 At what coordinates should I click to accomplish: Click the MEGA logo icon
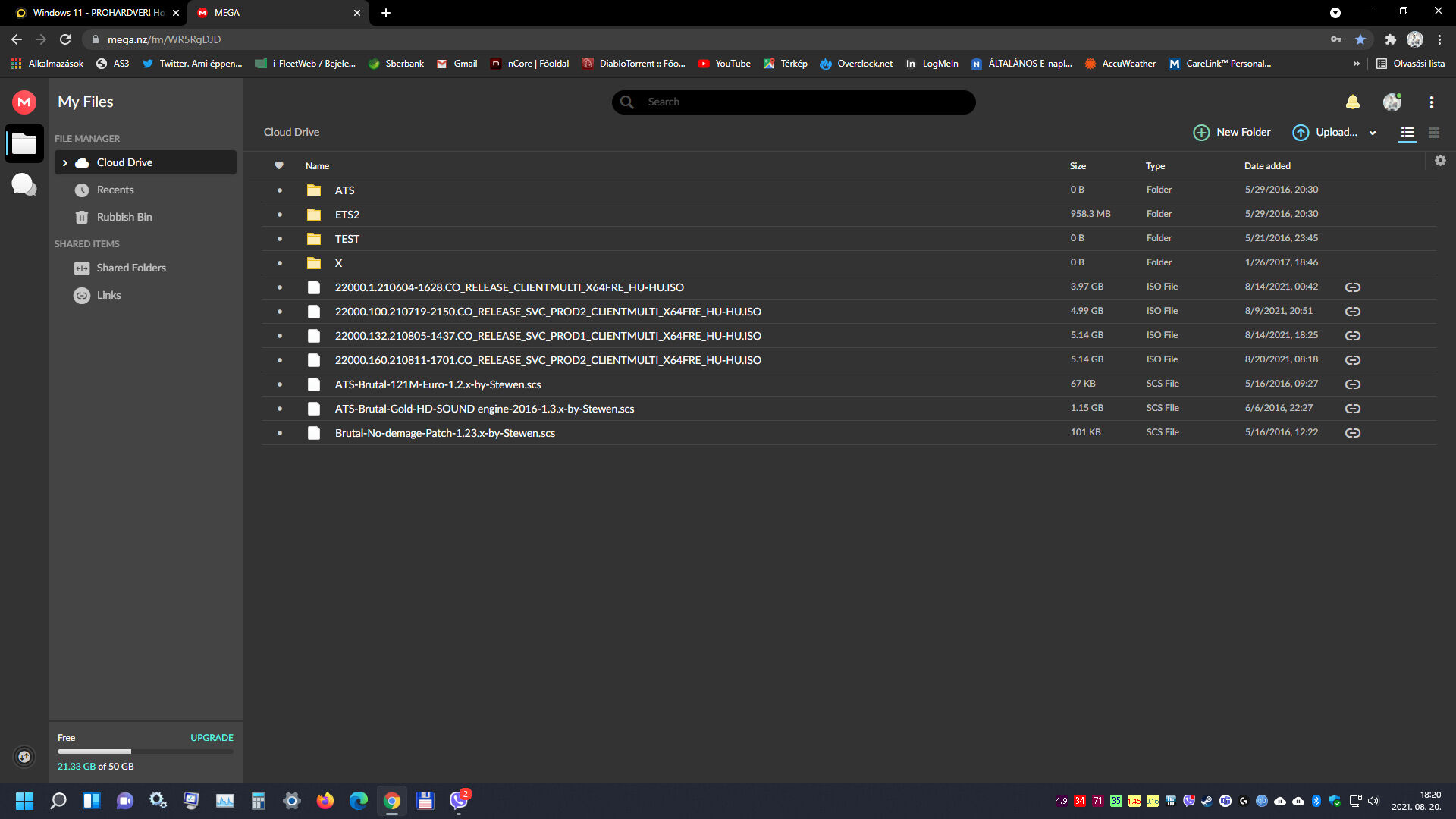24,102
